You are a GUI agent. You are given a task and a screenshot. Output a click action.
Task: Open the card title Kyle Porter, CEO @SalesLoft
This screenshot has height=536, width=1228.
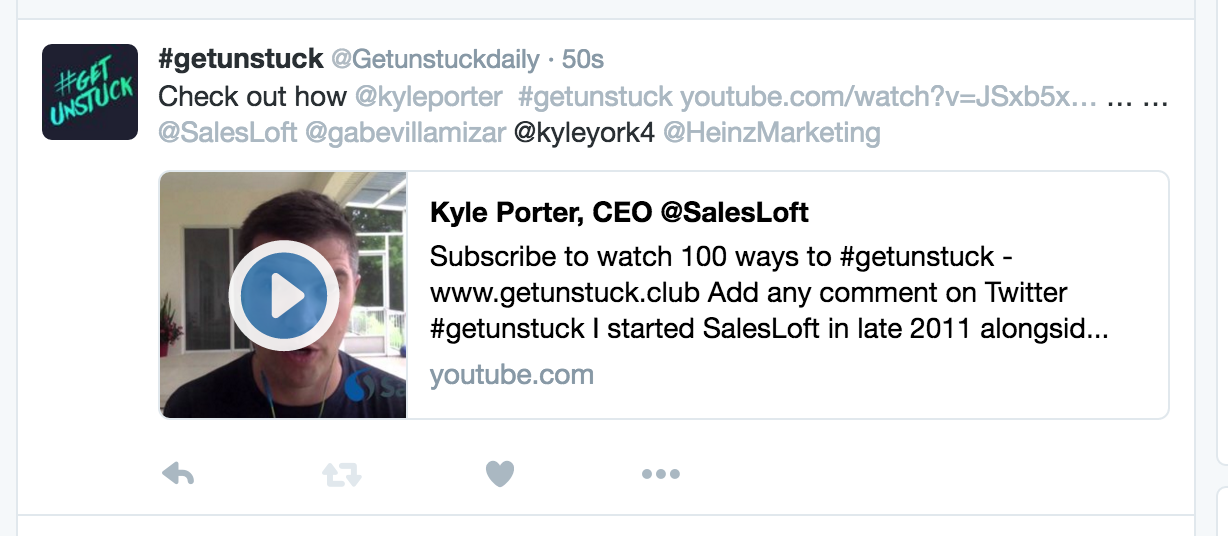(619, 212)
